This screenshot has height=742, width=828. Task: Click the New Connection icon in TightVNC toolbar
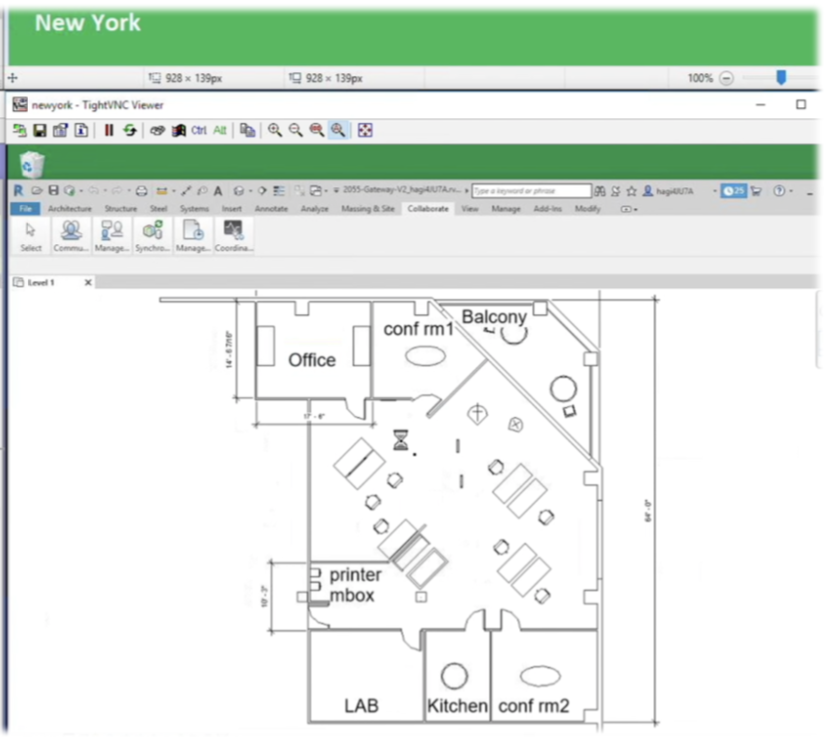coord(20,130)
